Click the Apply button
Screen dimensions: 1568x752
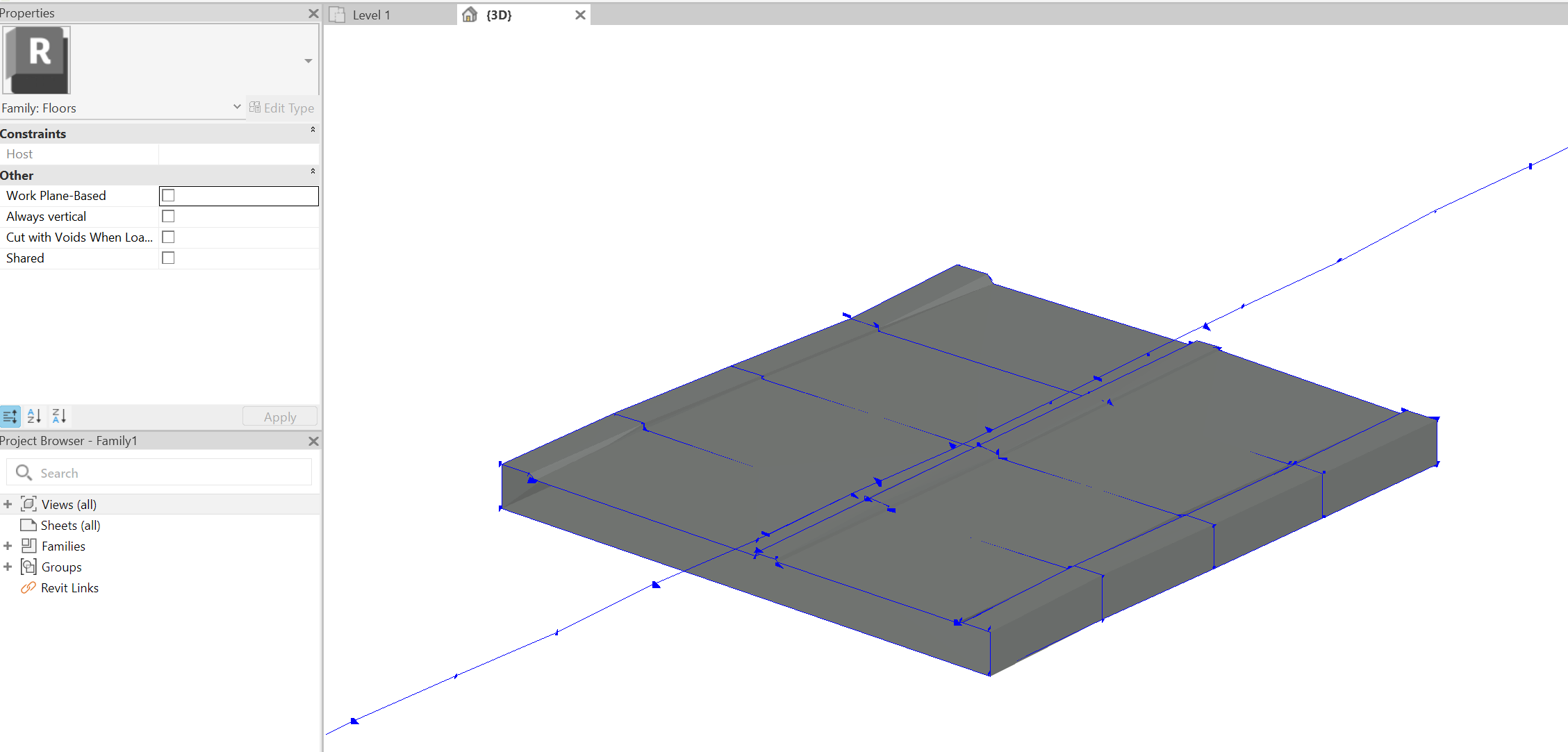tap(280, 417)
